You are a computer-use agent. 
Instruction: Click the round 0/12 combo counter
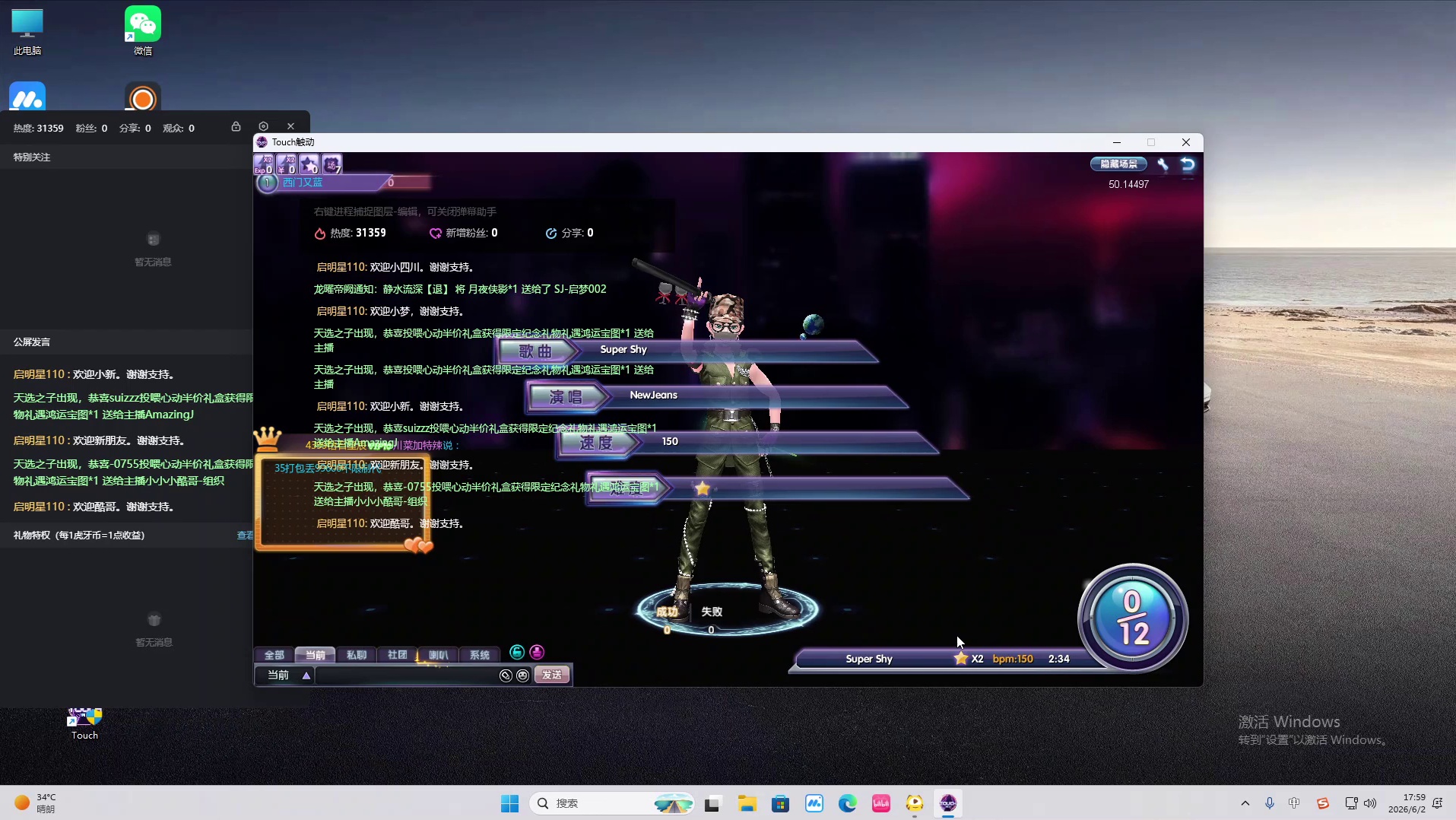pyautogui.click(x=1132, y=618)
